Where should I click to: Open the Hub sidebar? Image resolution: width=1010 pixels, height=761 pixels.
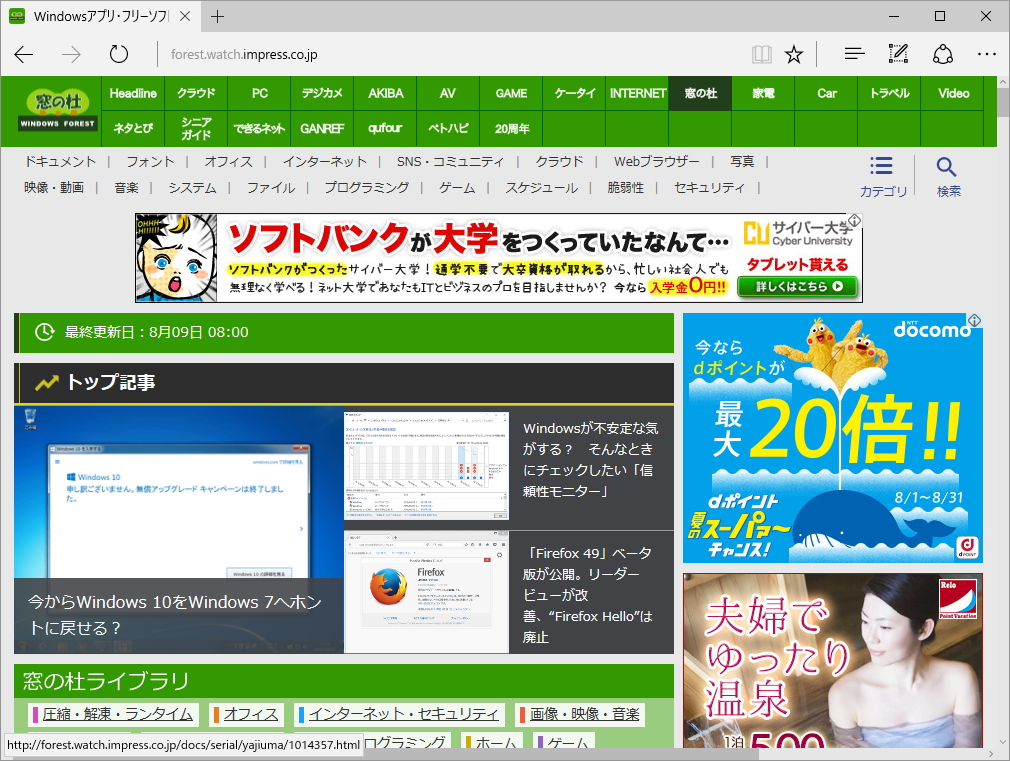[x=852, y=54]
